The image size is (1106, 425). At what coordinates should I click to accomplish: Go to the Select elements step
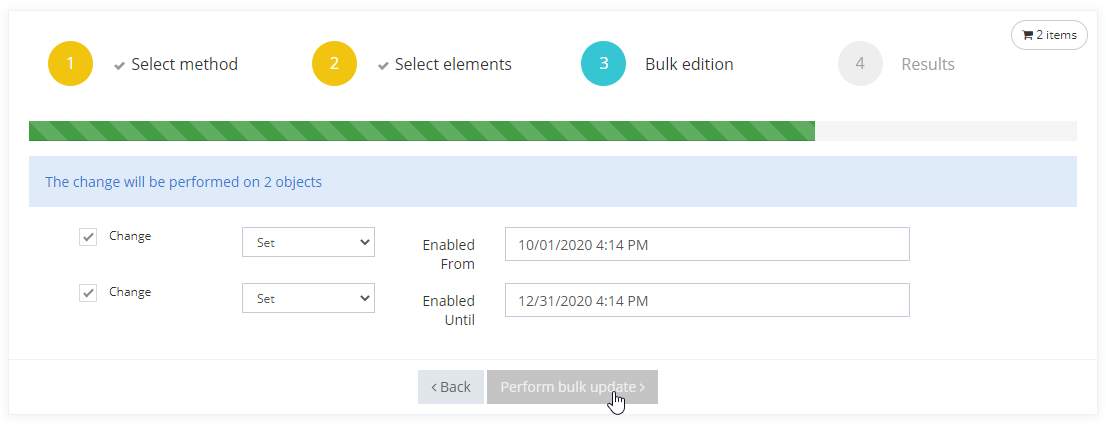click(x=453, y=64)
